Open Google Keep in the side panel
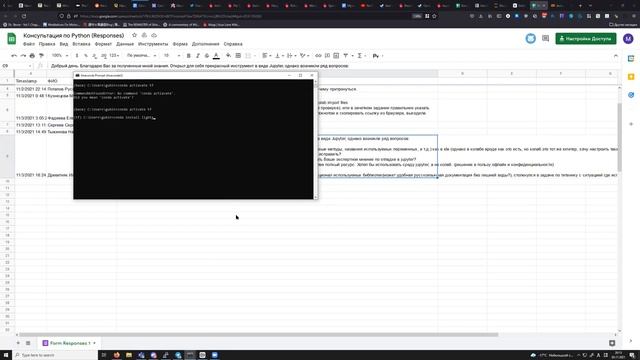This screenshot has height=360, width=640. click(631, 77)
